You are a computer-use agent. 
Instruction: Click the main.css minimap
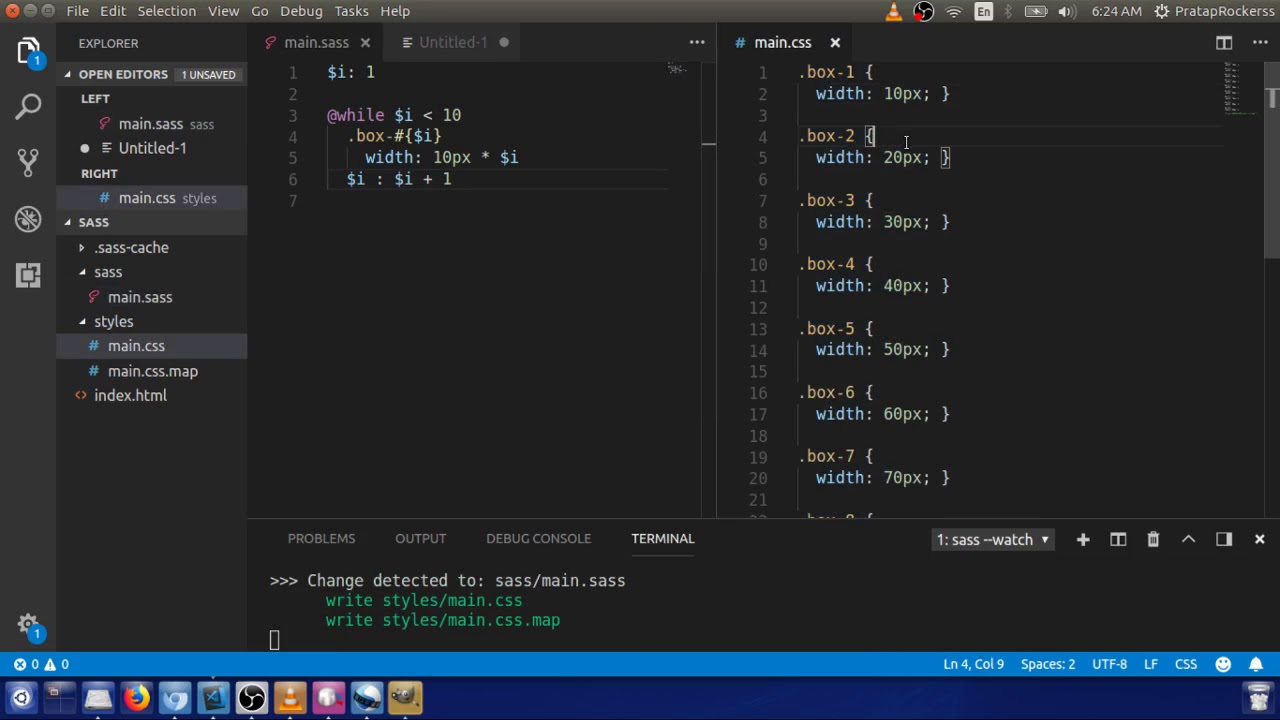1238,88
